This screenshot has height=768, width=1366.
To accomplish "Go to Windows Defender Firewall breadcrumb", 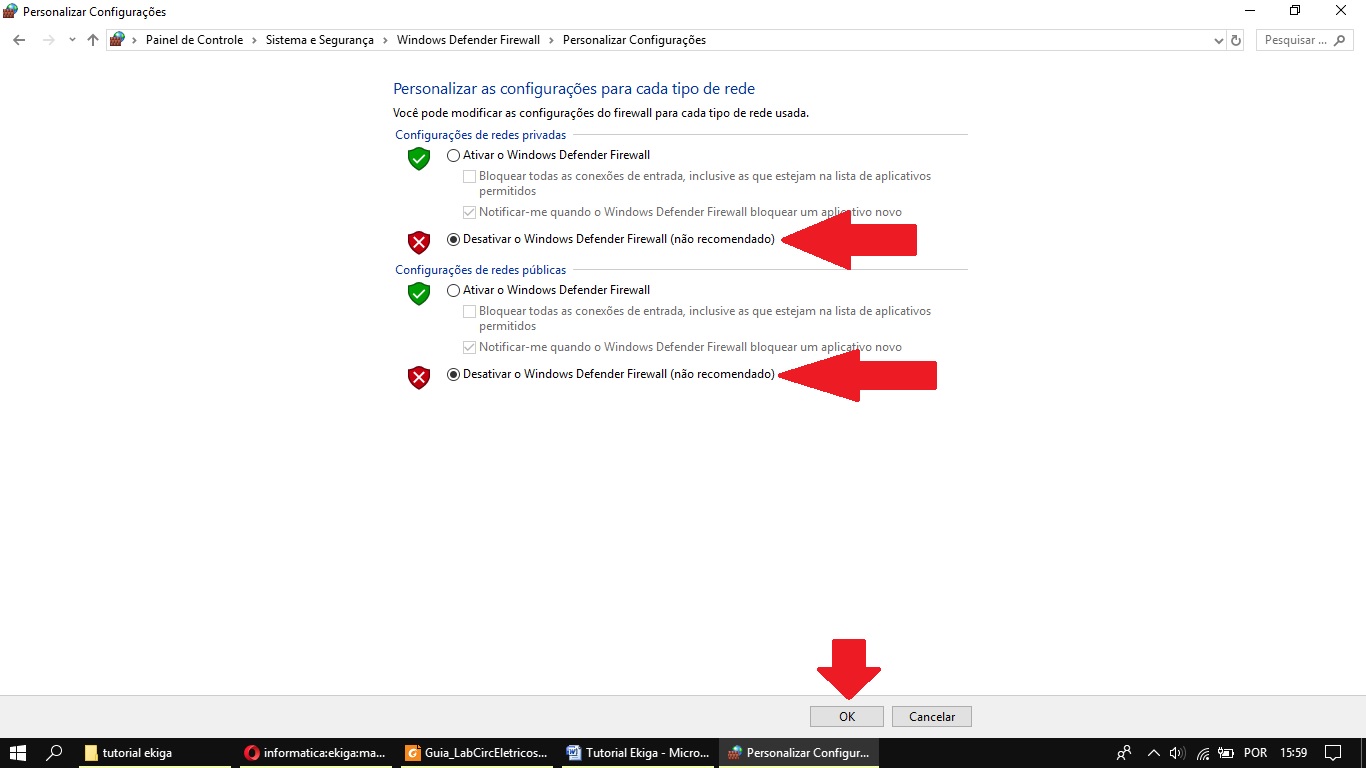I will pos(468,40).
